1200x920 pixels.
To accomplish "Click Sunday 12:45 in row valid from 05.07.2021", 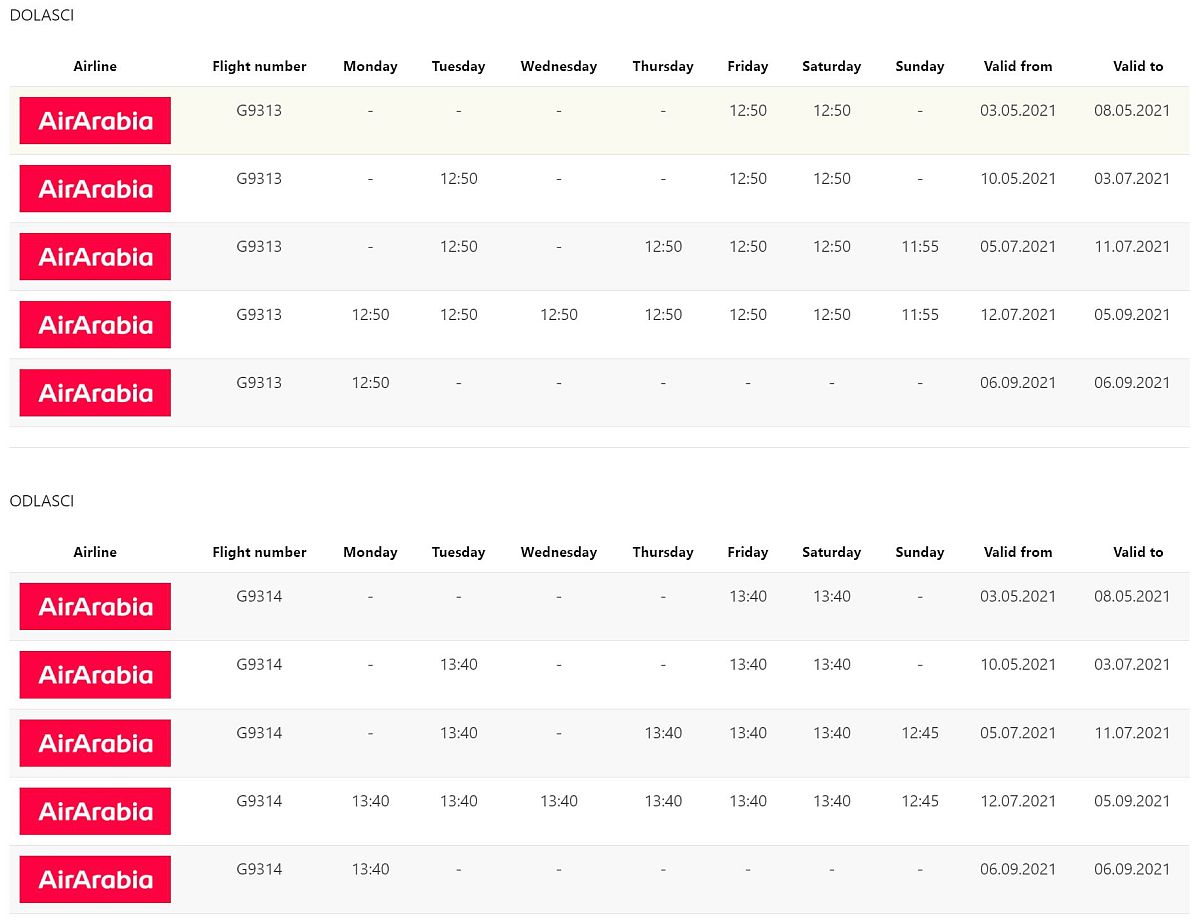I will point(920,732).
